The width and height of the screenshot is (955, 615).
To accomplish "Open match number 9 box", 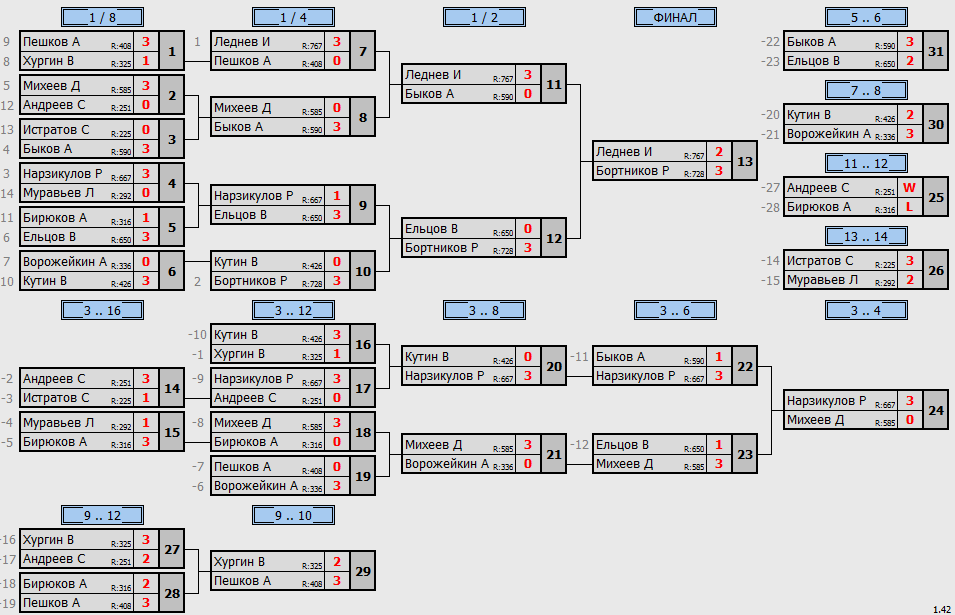I will (x=363, y=205).
